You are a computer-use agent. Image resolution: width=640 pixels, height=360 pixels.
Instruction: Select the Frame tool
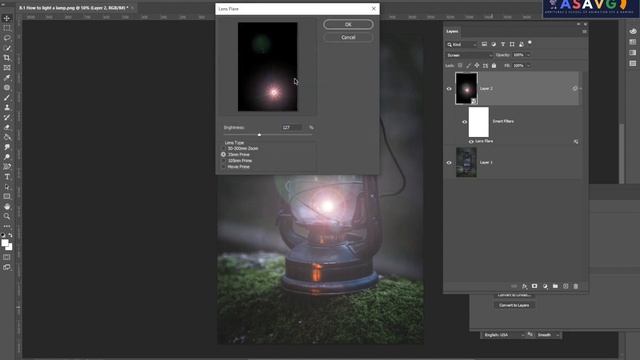[7, 68]
